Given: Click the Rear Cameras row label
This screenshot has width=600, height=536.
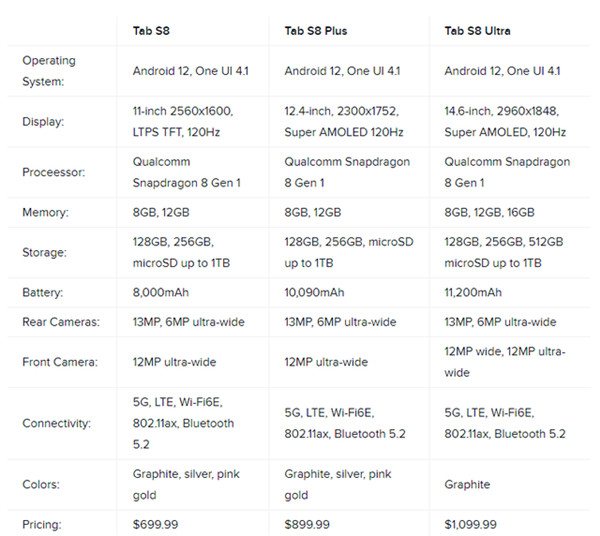Looking at the screenshot, I should 60,322.
